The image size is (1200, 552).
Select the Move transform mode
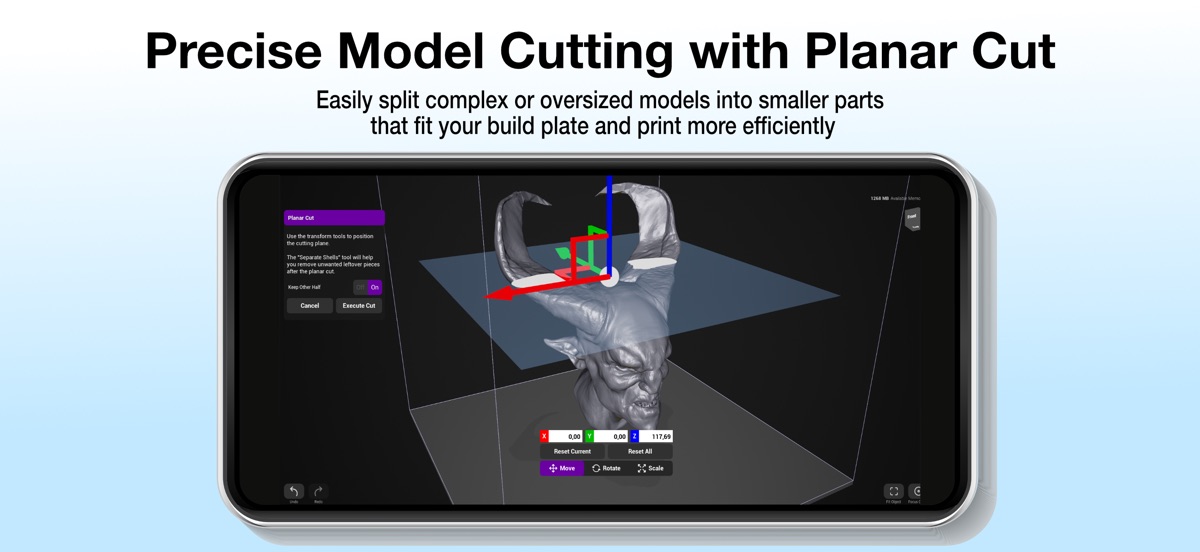pos(562,468)
